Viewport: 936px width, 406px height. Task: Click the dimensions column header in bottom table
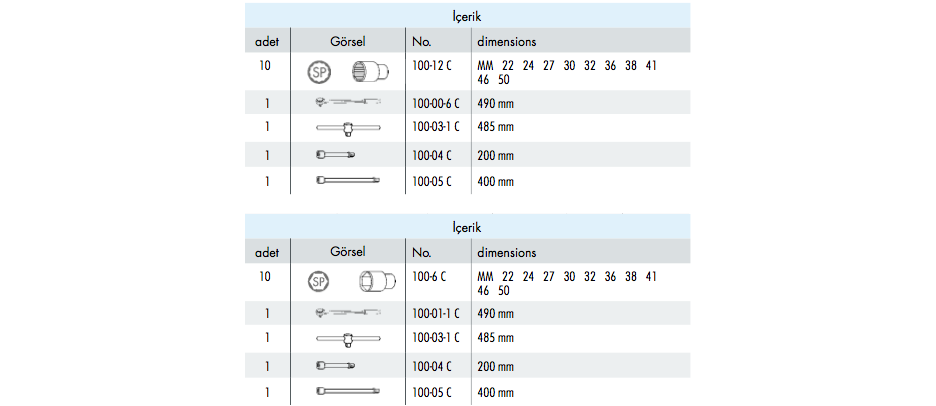click(x=507, y=253)
